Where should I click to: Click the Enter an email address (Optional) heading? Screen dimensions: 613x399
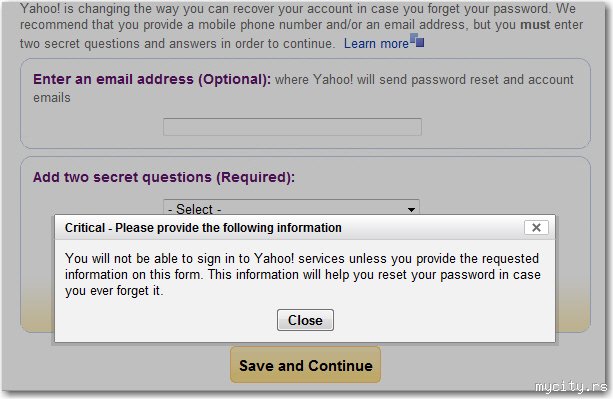(152, 79)
